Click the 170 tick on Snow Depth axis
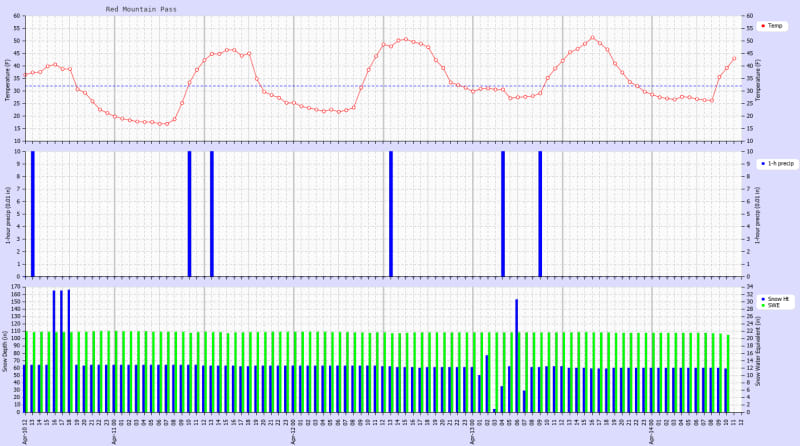The height and width of the screenshot is (446, 800). click(x=18, y=287)
